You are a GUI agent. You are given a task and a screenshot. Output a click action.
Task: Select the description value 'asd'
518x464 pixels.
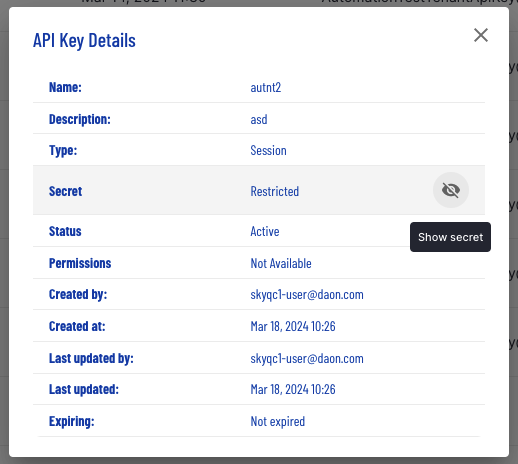coord(259,120)
